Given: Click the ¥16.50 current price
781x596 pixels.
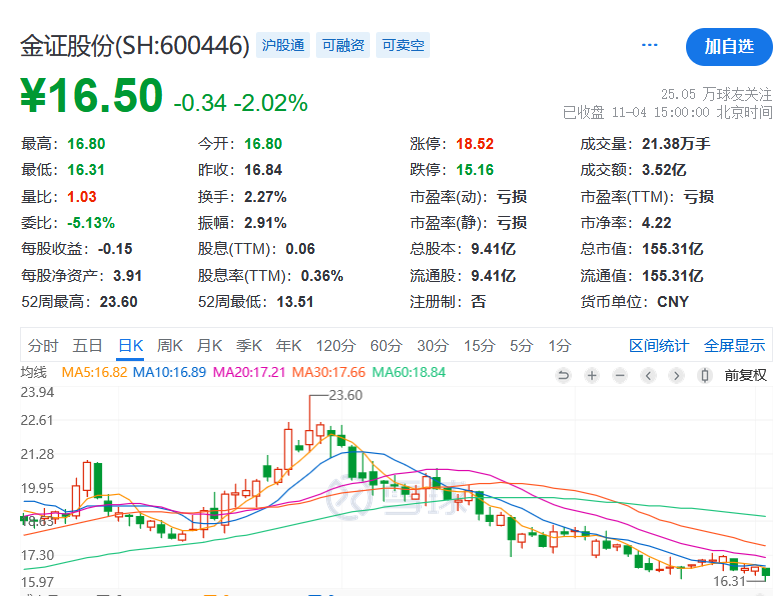Looking at the screenshot, I should click(x=91, y=95).
